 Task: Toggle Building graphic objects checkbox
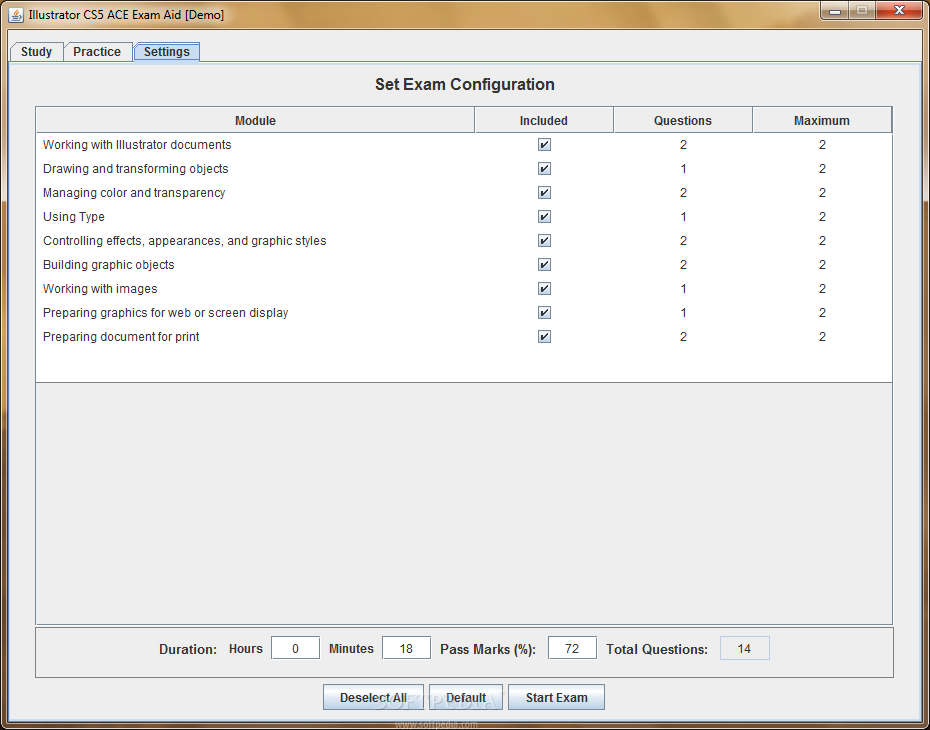click(x=544, y=264)
